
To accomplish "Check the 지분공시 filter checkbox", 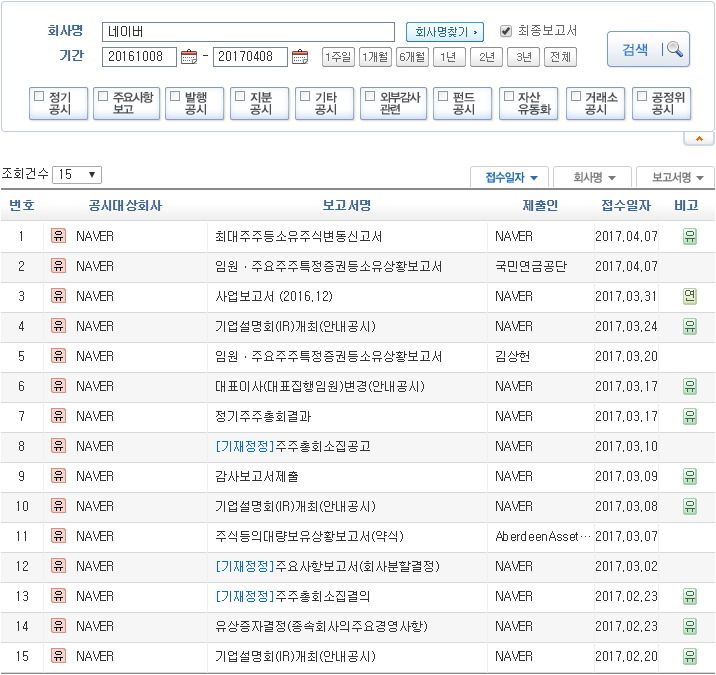I will click(240, 96).
